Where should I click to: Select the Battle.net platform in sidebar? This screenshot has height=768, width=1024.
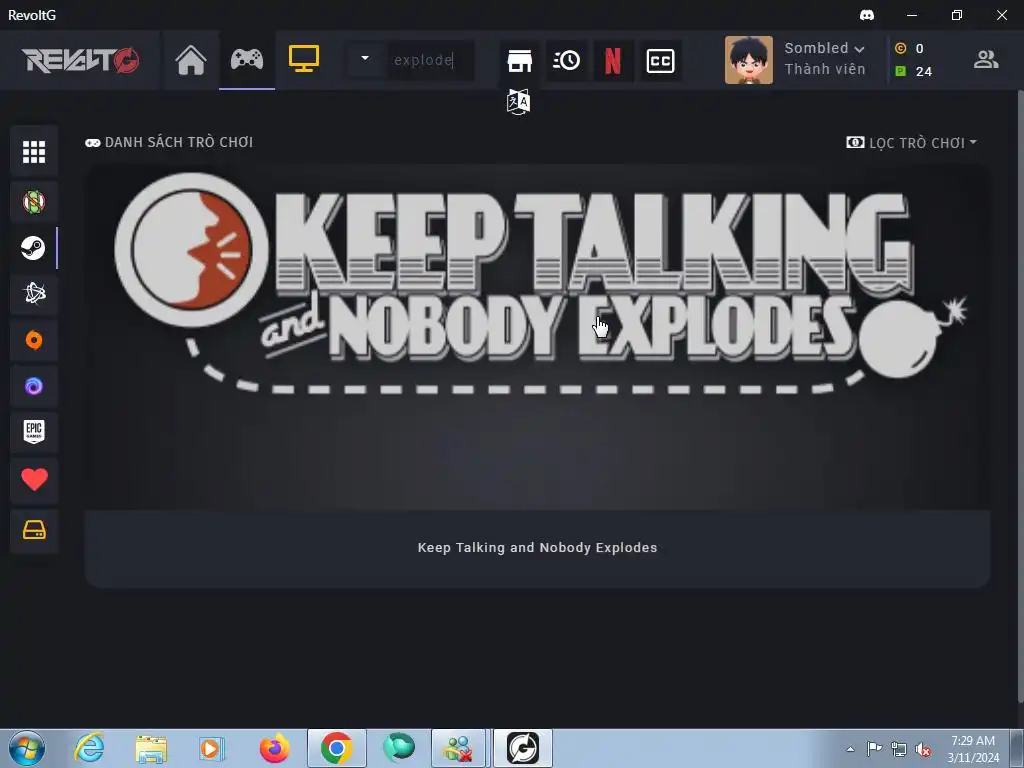click(34, 294)
